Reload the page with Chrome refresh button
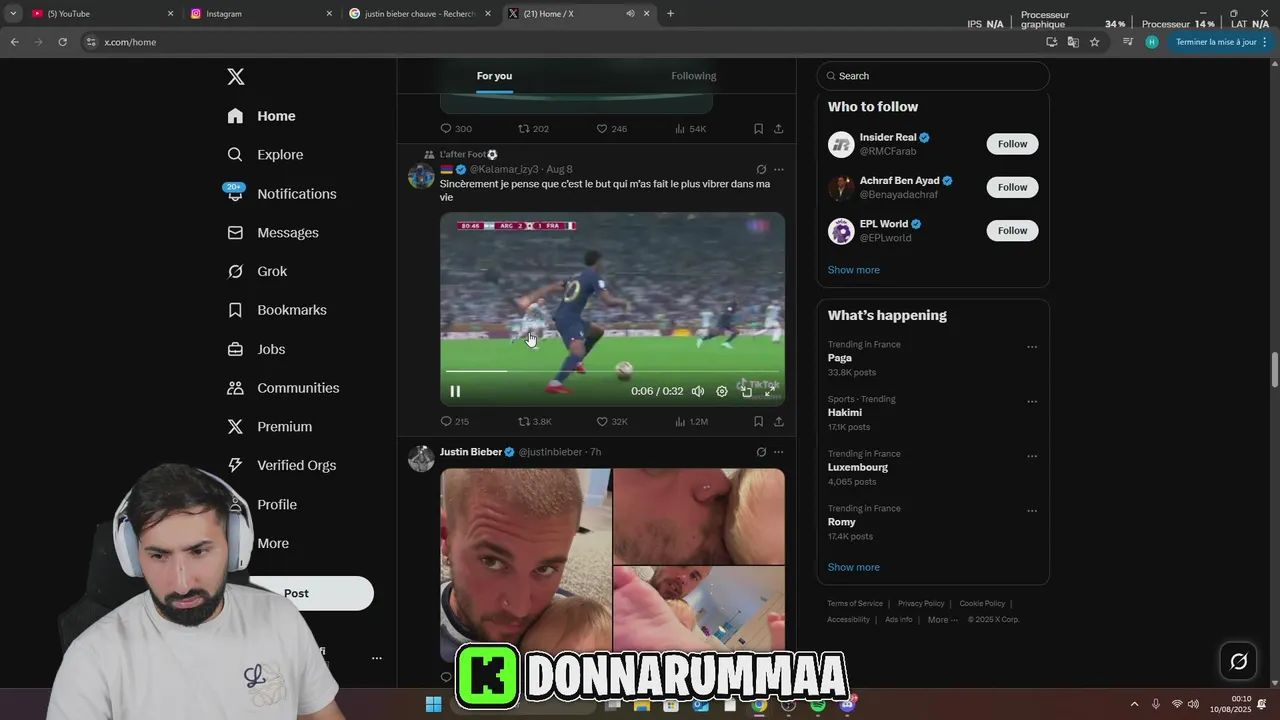1280x720 pixels. click(62, 42)
